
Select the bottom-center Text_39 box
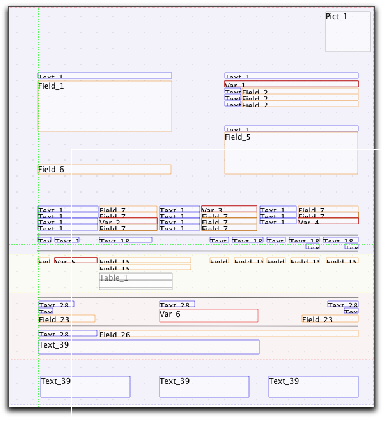(204, 387)
